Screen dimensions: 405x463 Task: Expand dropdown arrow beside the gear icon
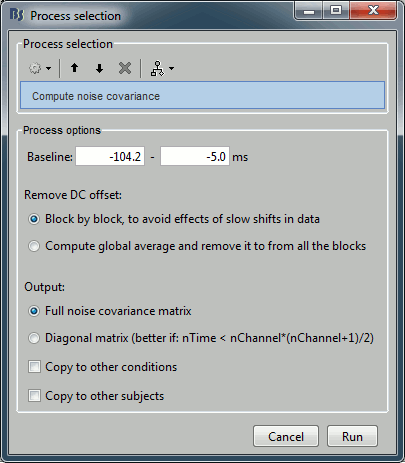point(49,69)
